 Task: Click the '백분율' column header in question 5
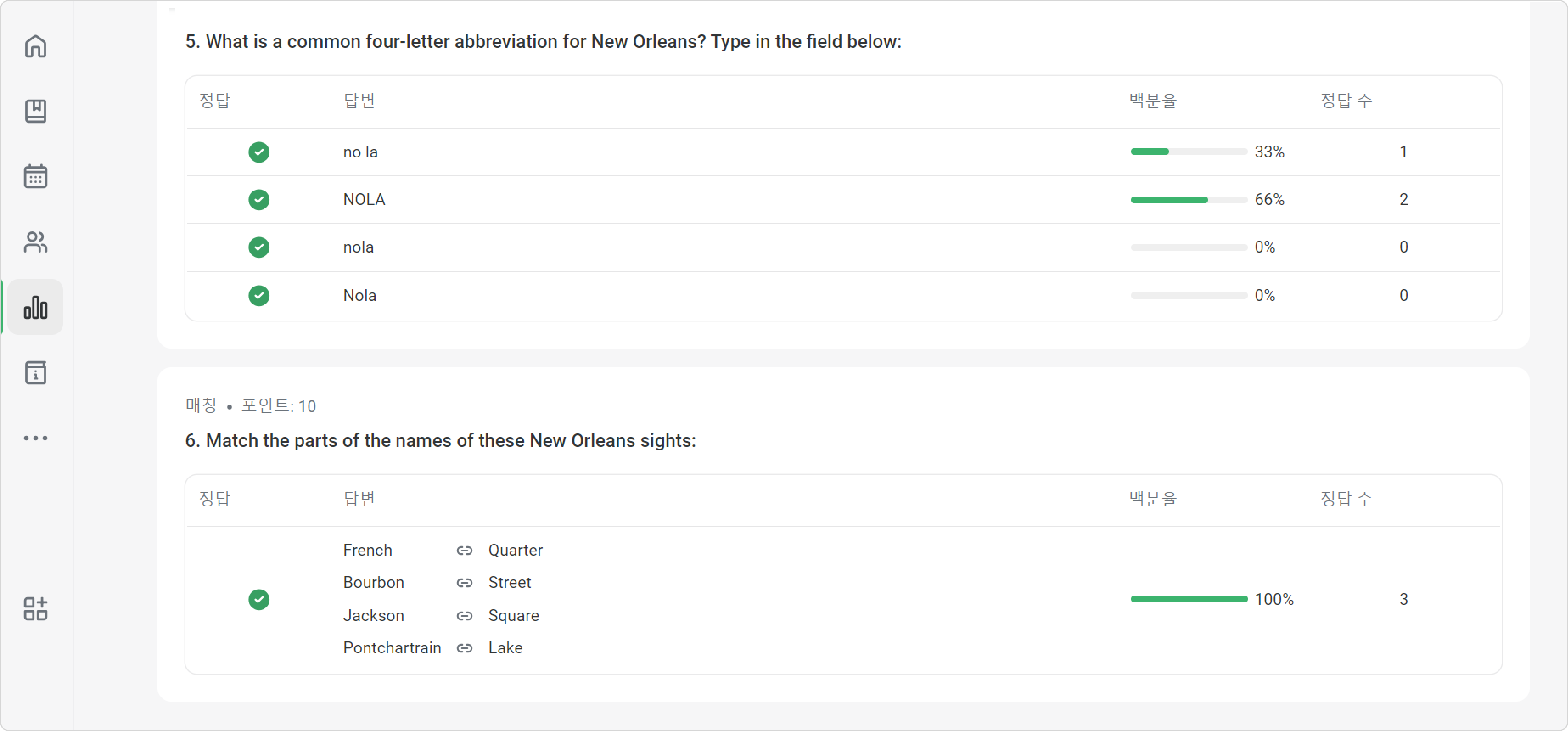pos(1153,100)
